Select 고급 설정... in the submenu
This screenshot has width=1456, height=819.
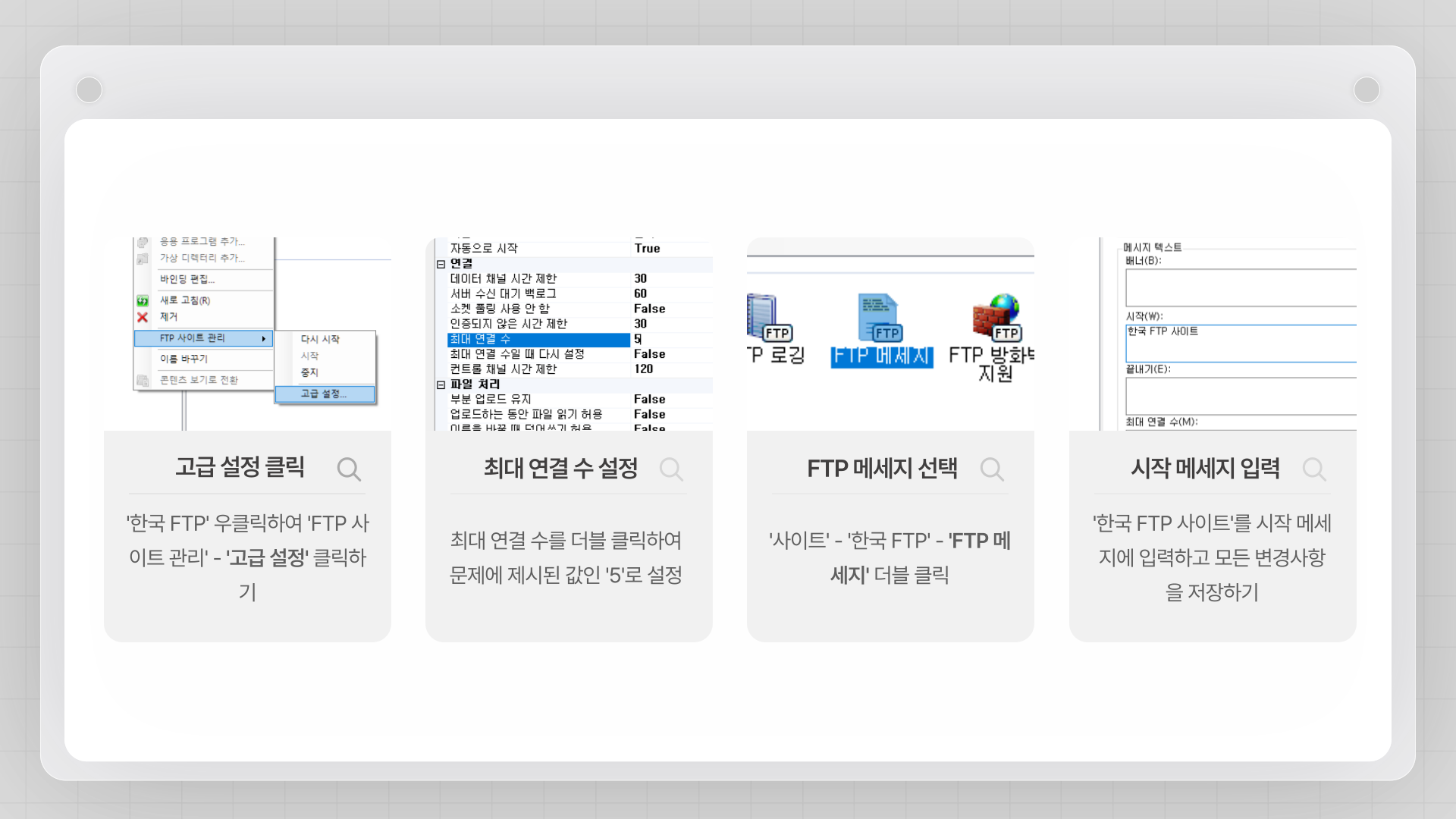[x=324, y=394]
